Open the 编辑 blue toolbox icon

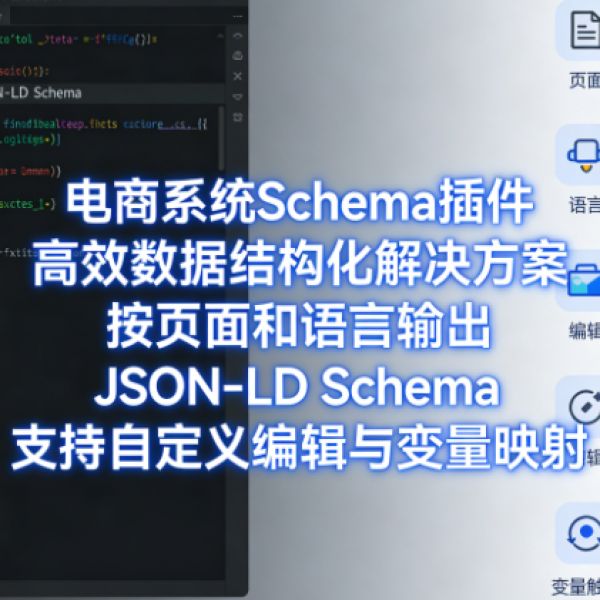point(585,280)
